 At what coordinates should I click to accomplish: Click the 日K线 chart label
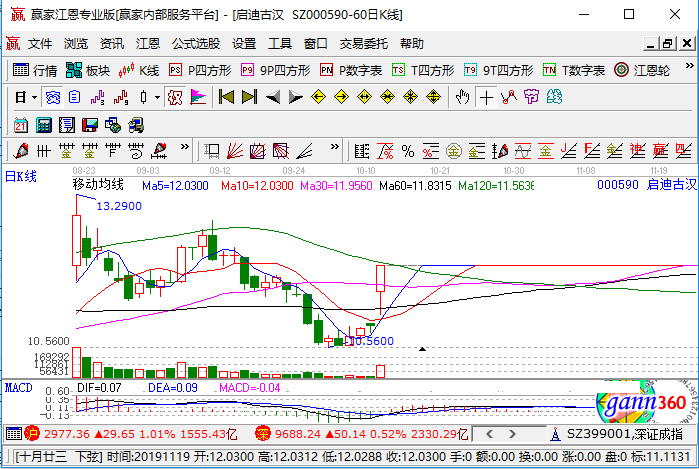tap(21, 177)
